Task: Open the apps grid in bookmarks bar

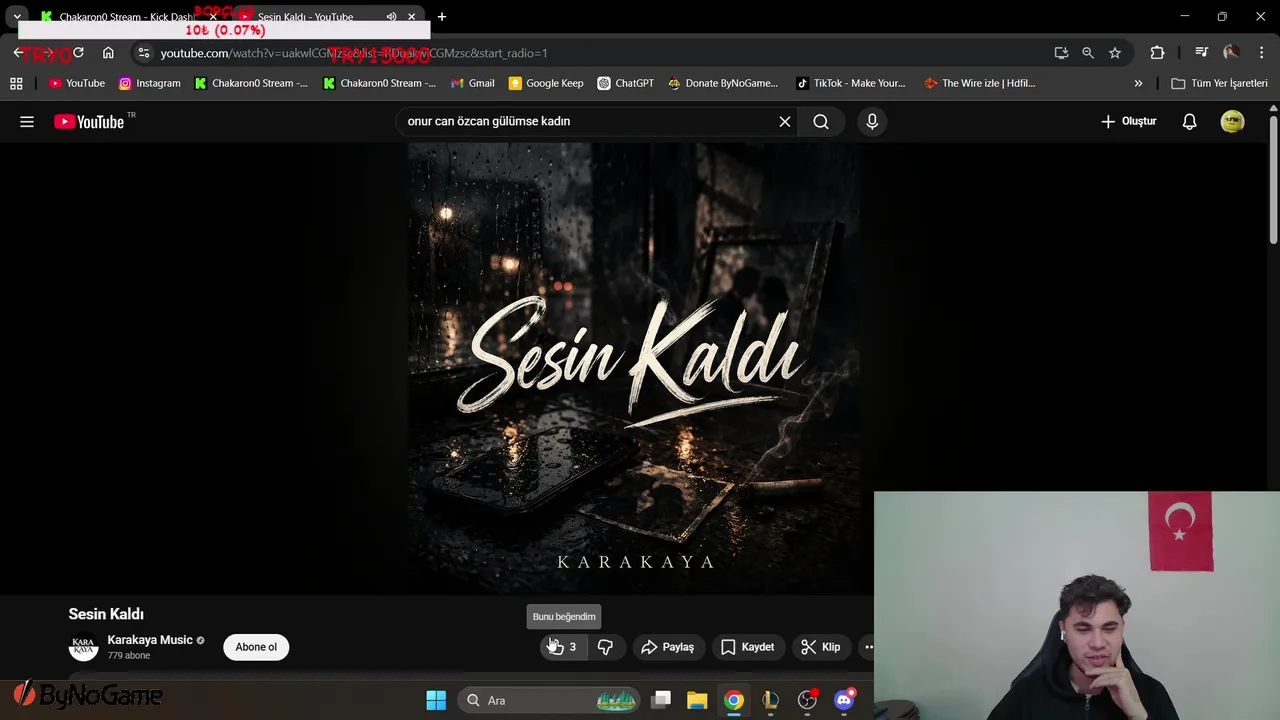Action: [x=16, y=84]
